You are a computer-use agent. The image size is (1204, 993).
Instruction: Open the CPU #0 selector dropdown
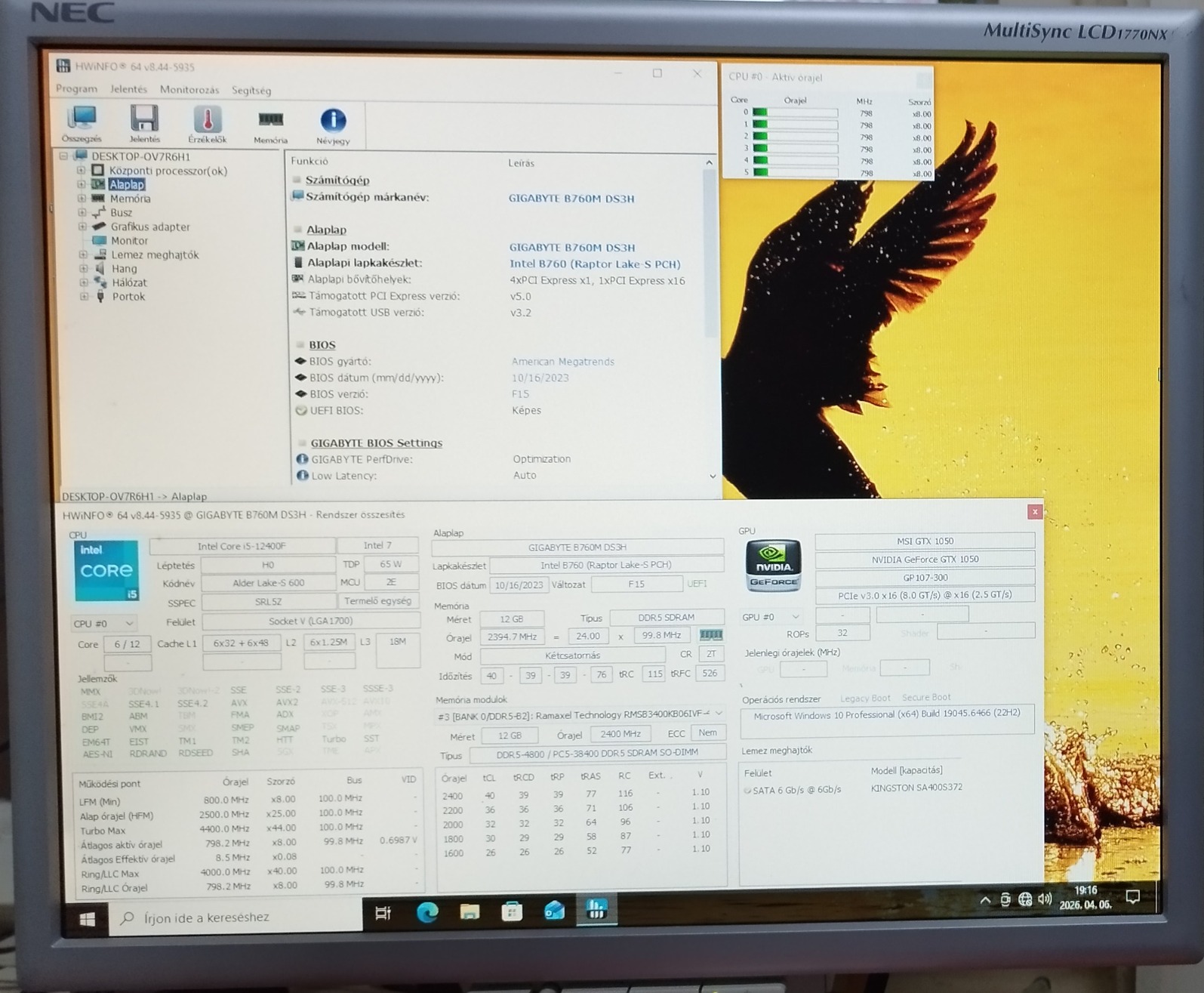[103, 624]
